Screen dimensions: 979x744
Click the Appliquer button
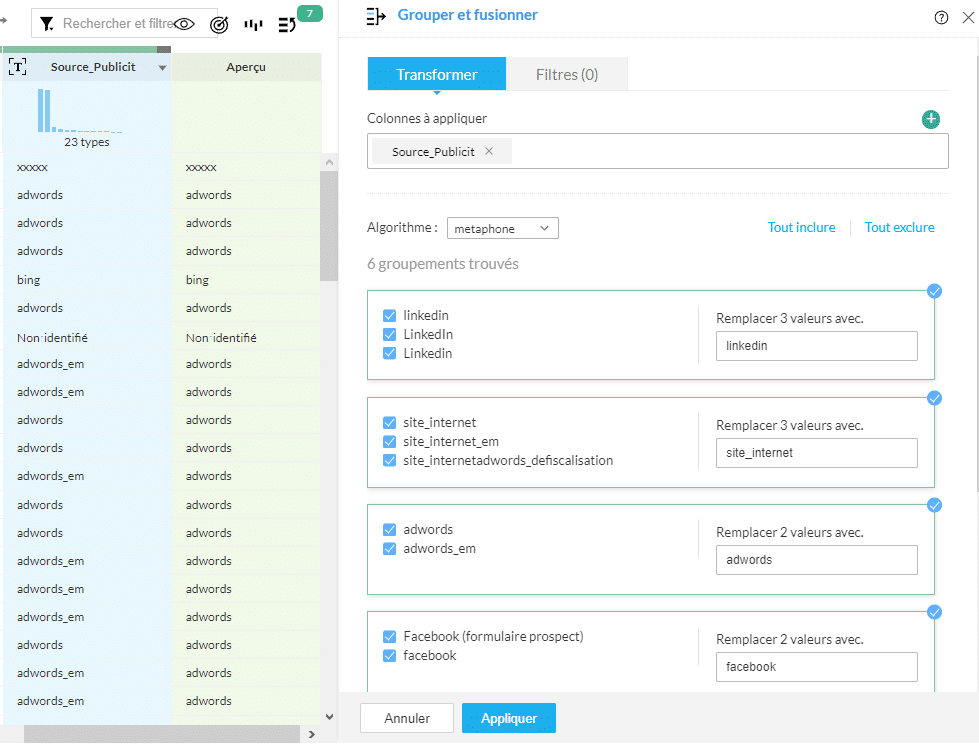click(x=509, y=718)
